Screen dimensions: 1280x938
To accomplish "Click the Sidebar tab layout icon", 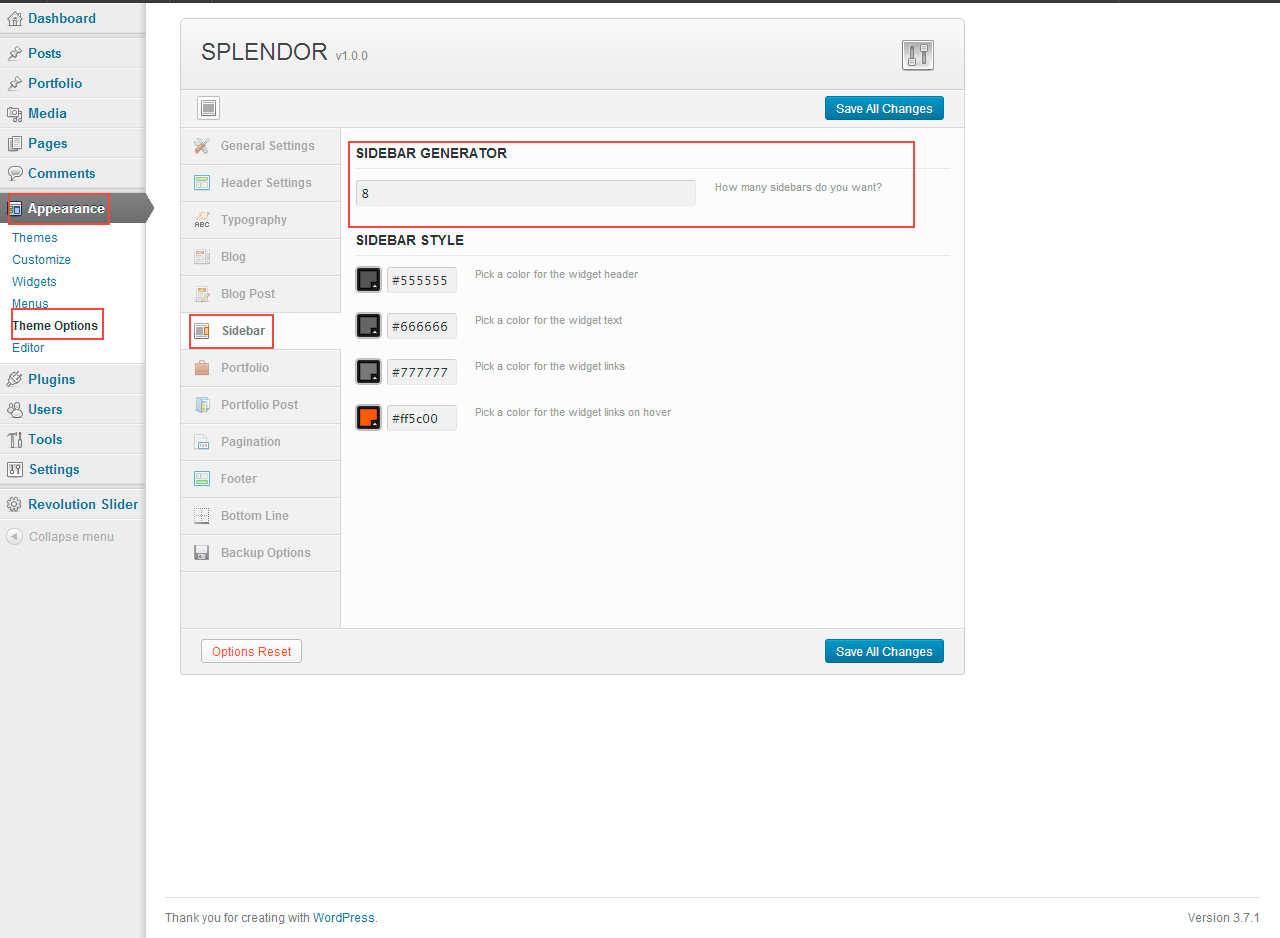I will point(202,331).
